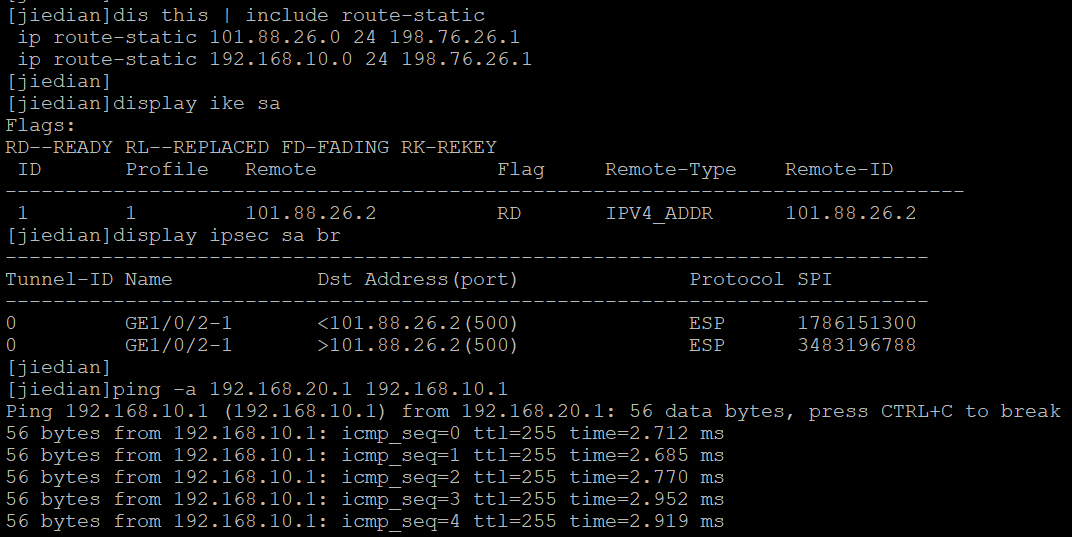Click the SPI value 1786151300

857,323
